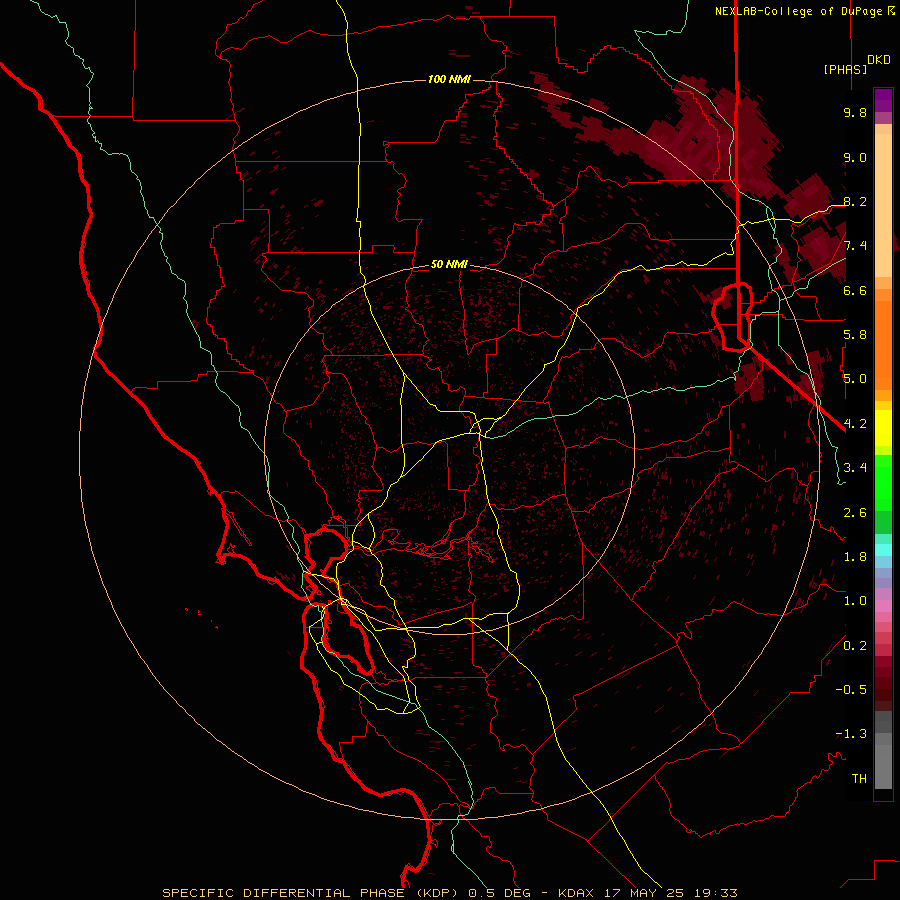The height and width of the screenshot is (900, 900).
Task: Click the -0.5 scale value
Action: pos(851,689)
